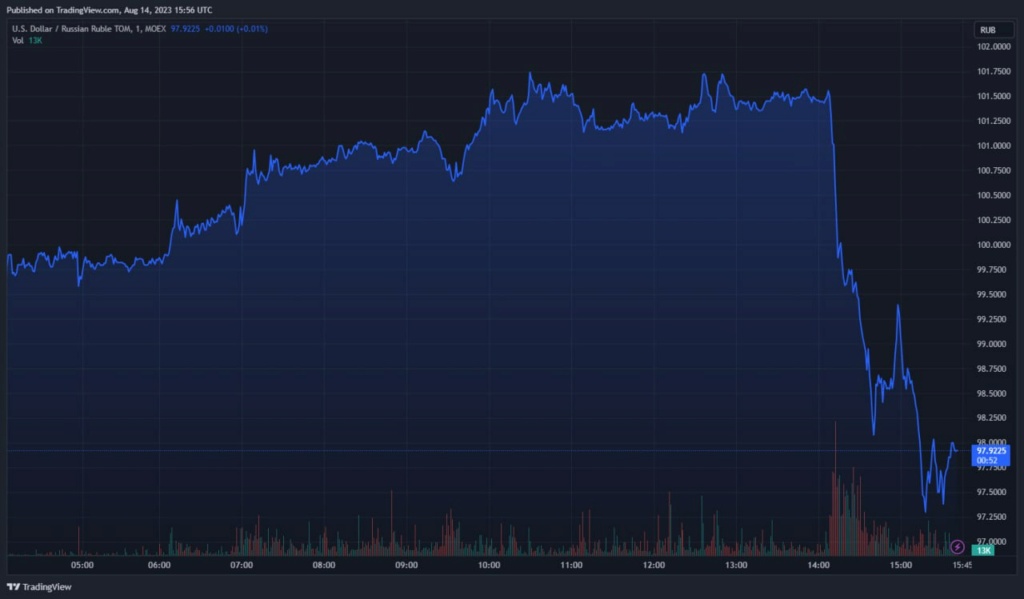Click the +0.0100 (+0.01%) change value
The height and width of the screenshot is (599, 1024).
(236, 29)
